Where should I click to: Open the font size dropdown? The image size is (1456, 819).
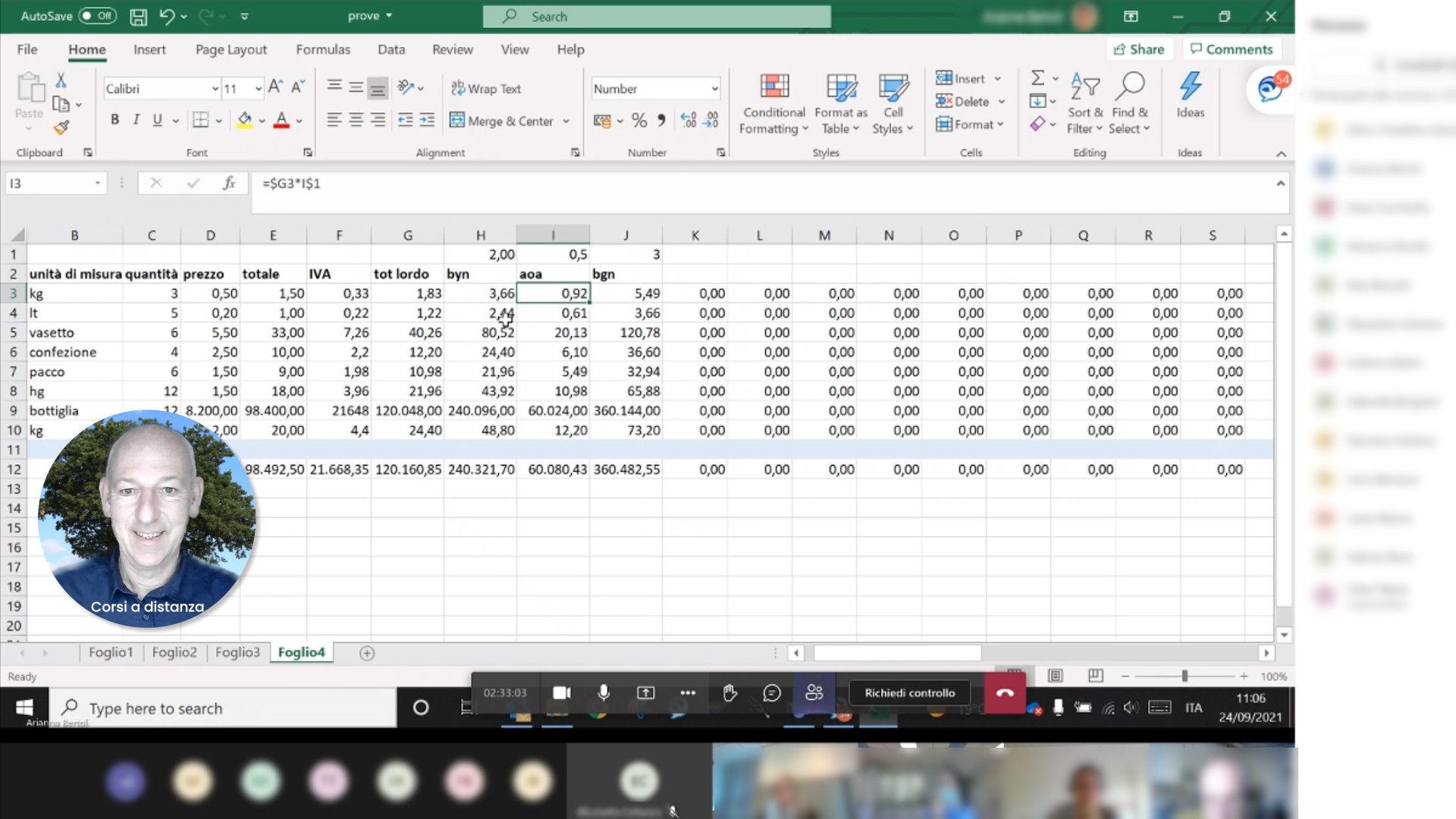click(x=259, y=89)
